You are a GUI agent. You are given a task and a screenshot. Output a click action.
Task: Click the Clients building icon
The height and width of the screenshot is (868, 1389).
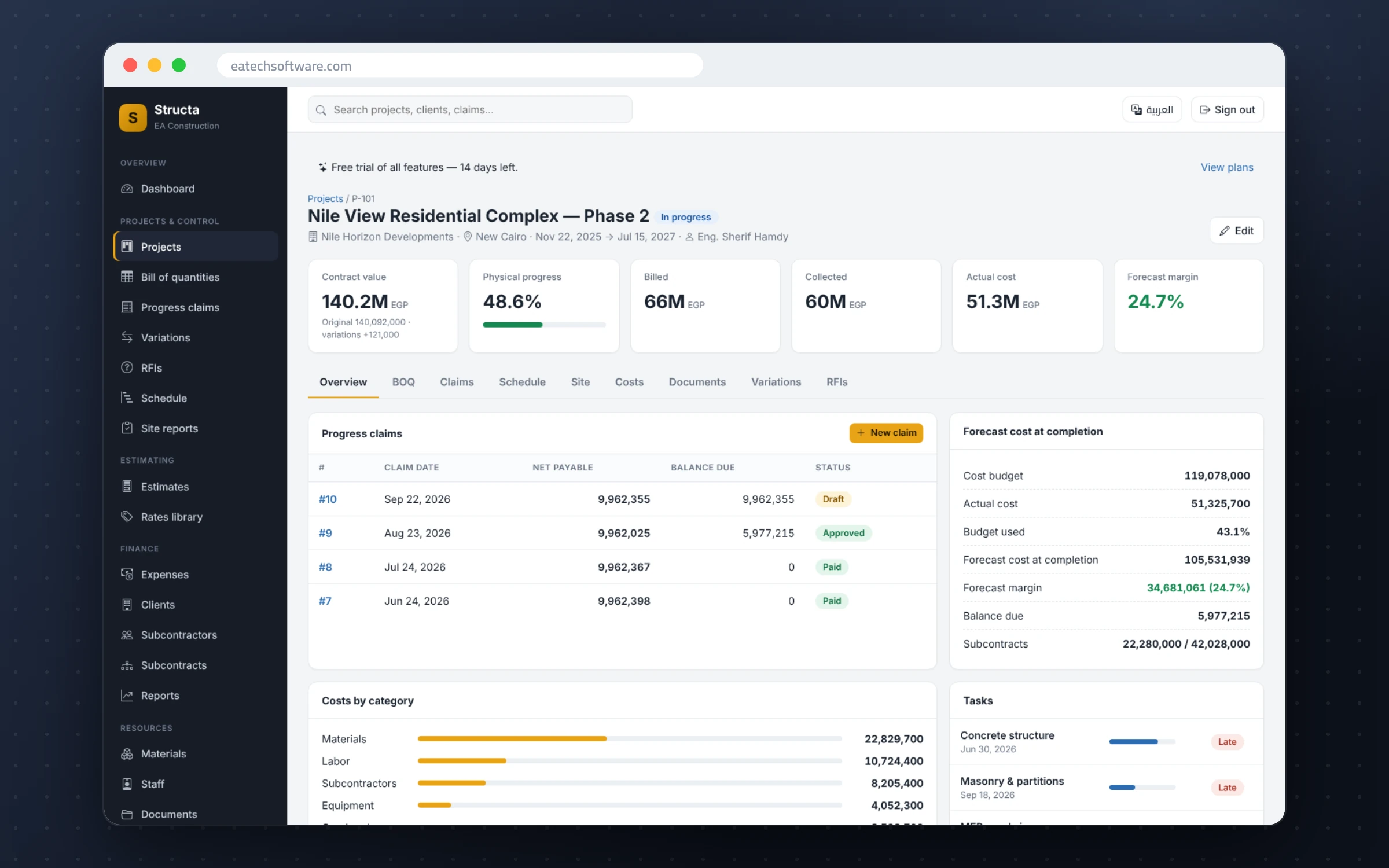click(x=127, y=605)
